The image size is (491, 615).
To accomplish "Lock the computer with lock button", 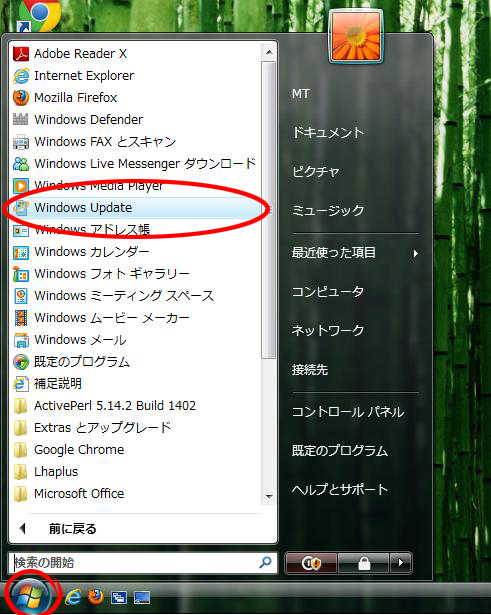I will click(x=364, y=563).
